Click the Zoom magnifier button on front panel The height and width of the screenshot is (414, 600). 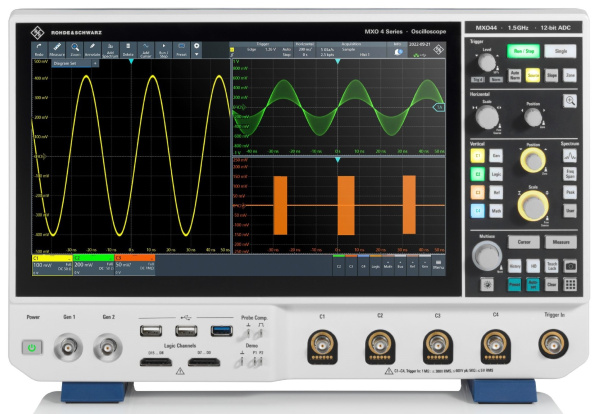click(x=570, y=100)
